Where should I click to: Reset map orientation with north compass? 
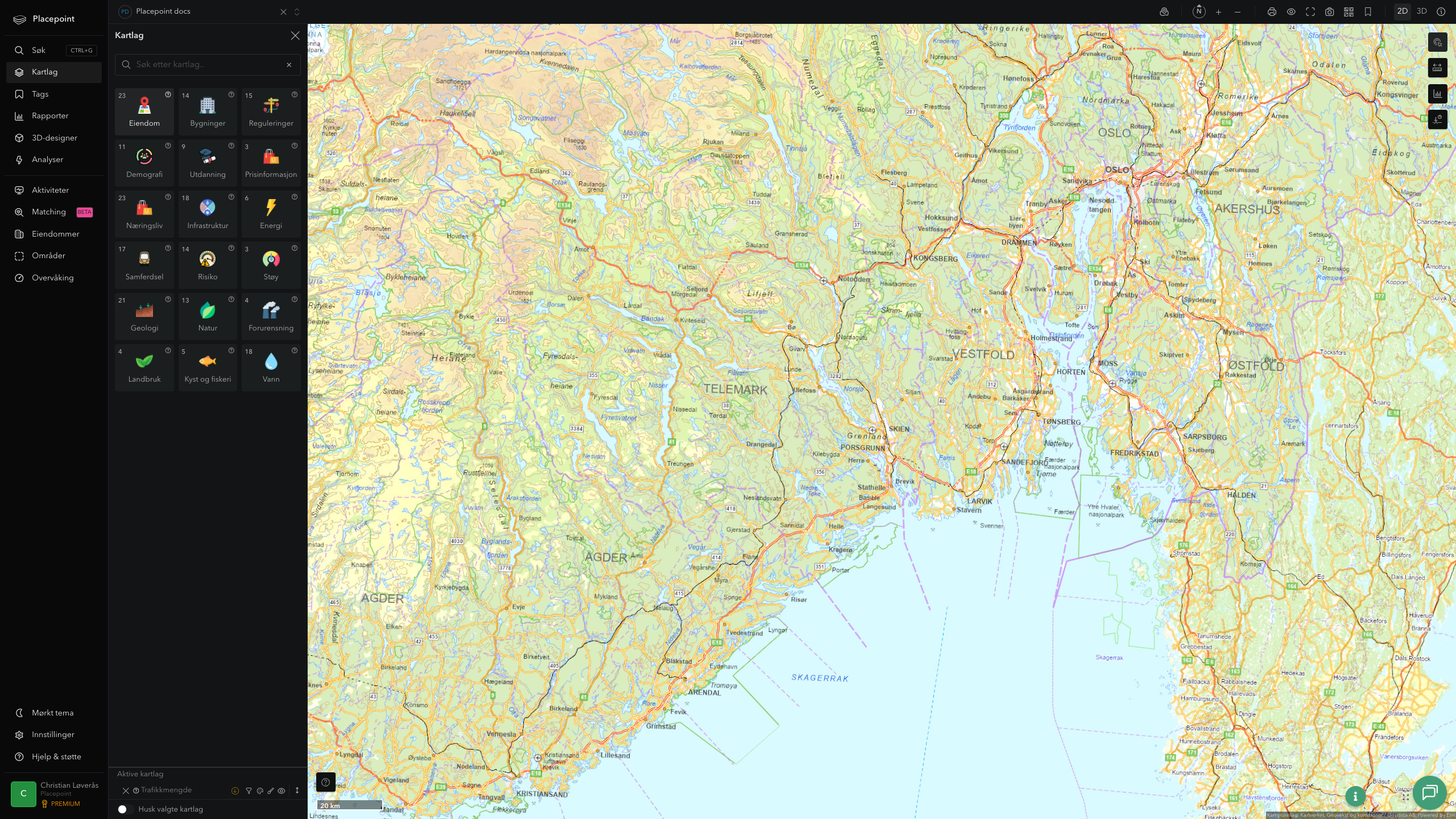pyautogui.click(x=1199, y=11)
